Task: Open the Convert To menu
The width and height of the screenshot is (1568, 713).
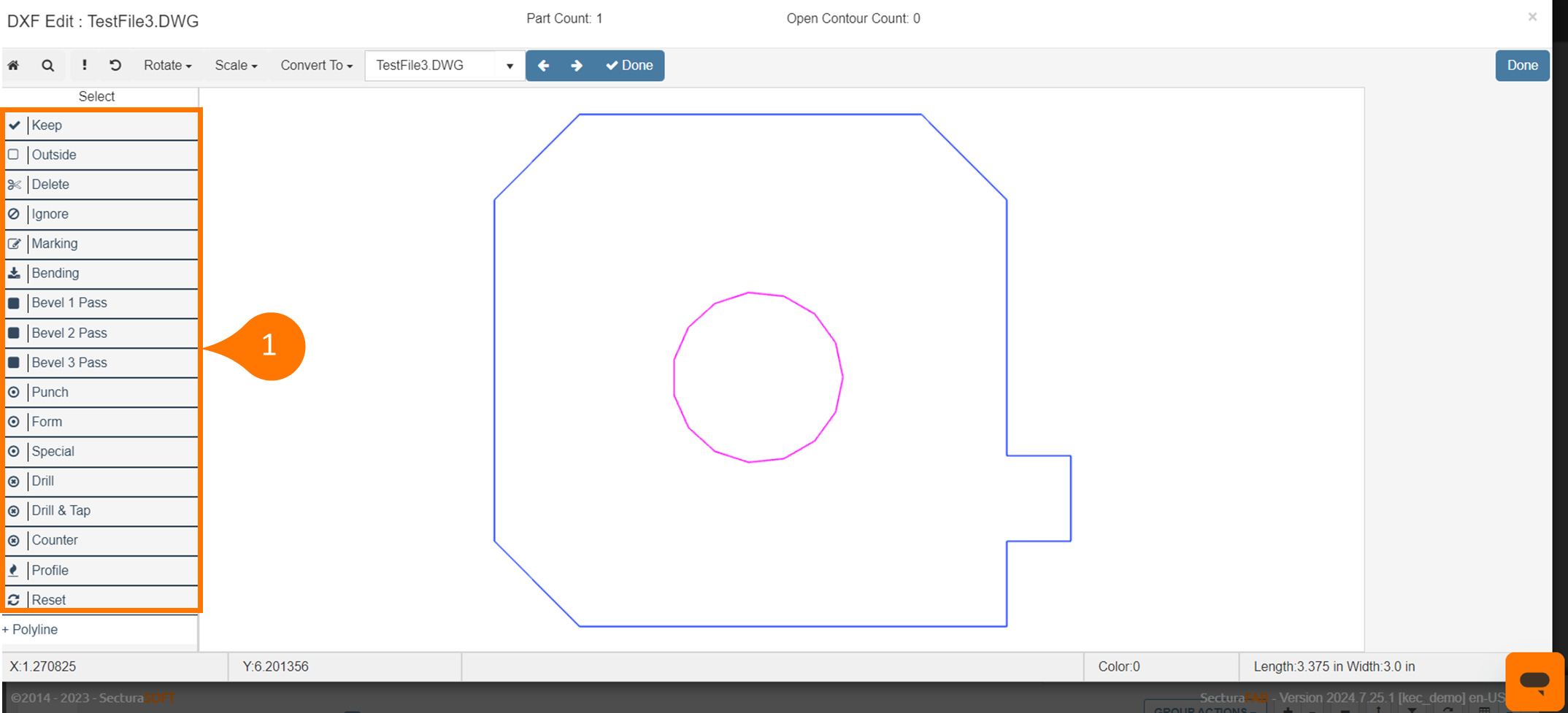Action: (316, 66)
